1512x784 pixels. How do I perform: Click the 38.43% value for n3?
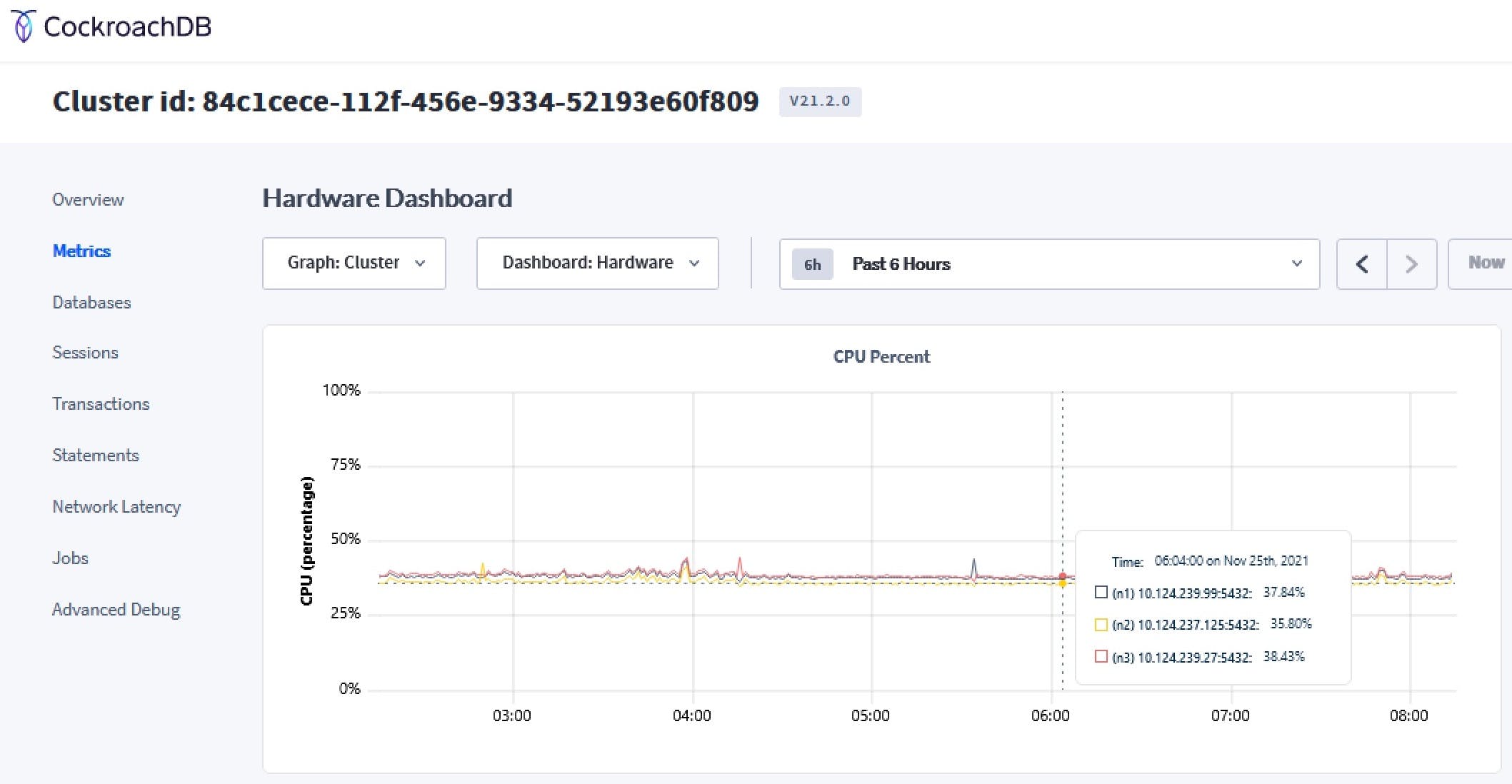1284,656
